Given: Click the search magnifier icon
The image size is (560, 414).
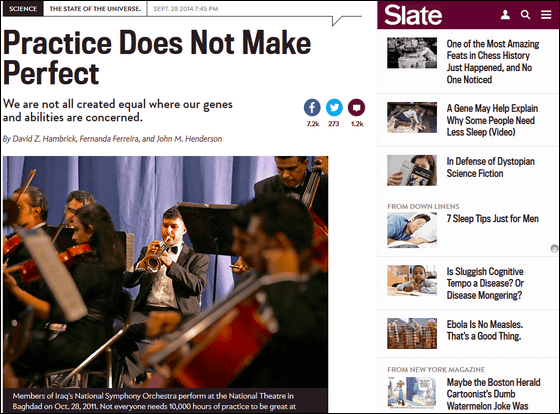Looking at the screenshot, I should pos(525,15).
